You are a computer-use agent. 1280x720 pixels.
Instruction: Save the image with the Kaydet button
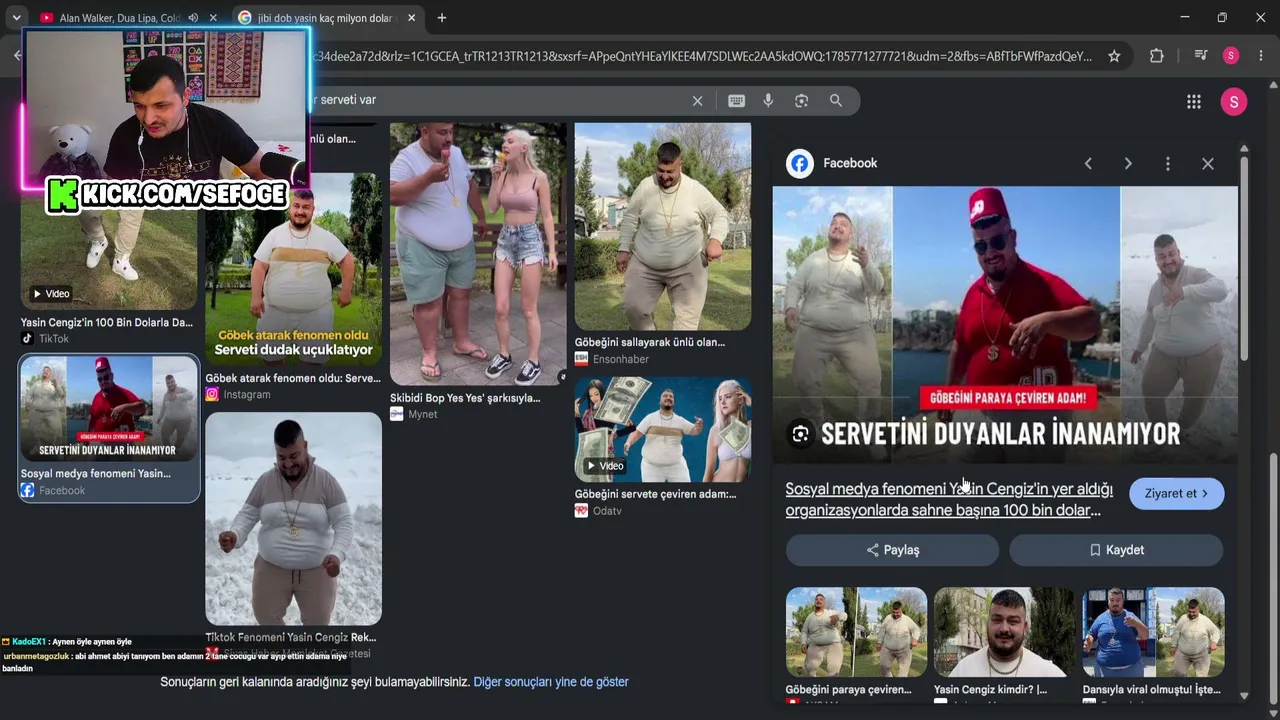click(x=1116, y=550)
